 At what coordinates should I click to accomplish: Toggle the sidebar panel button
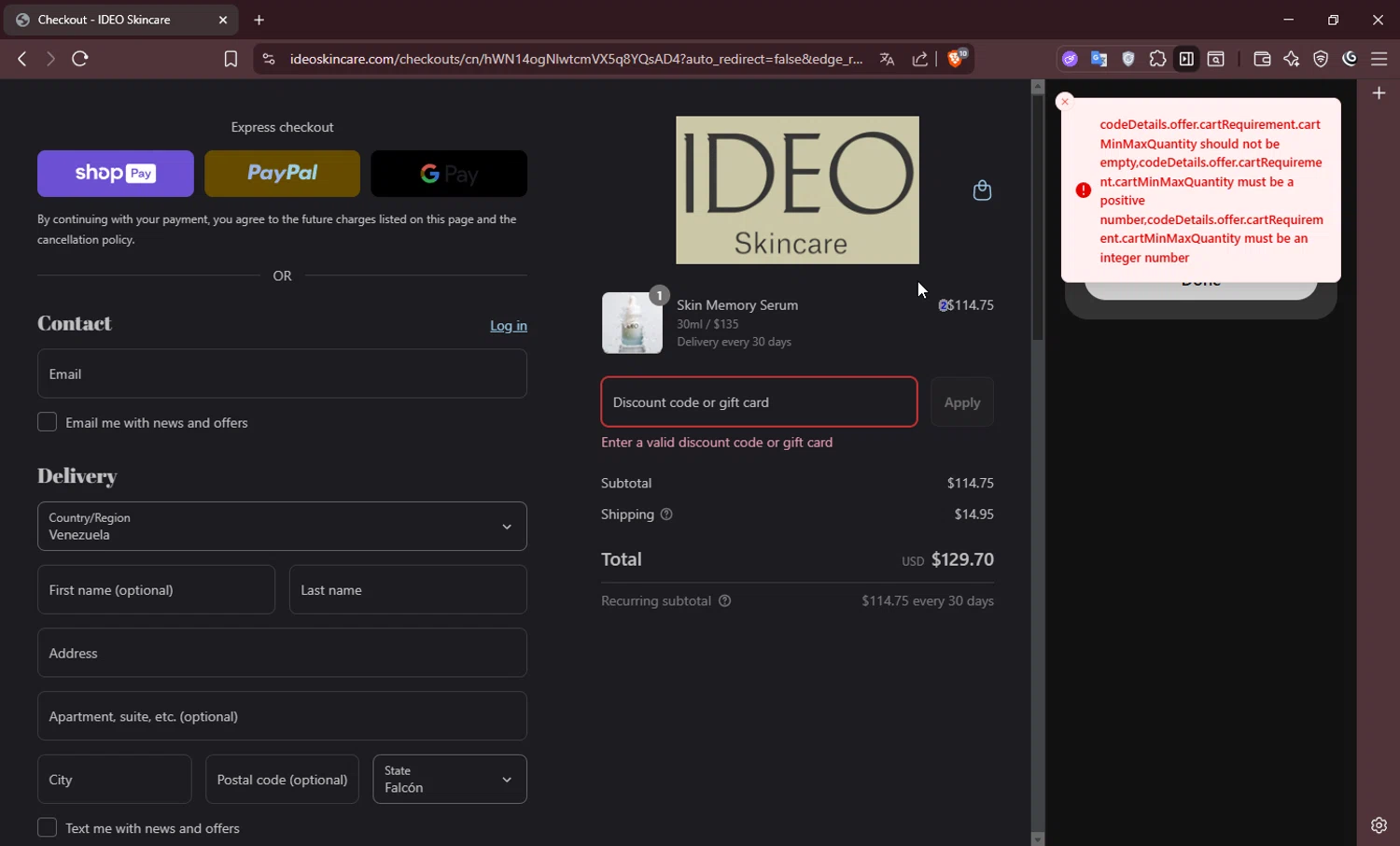tap(1186, 59)
